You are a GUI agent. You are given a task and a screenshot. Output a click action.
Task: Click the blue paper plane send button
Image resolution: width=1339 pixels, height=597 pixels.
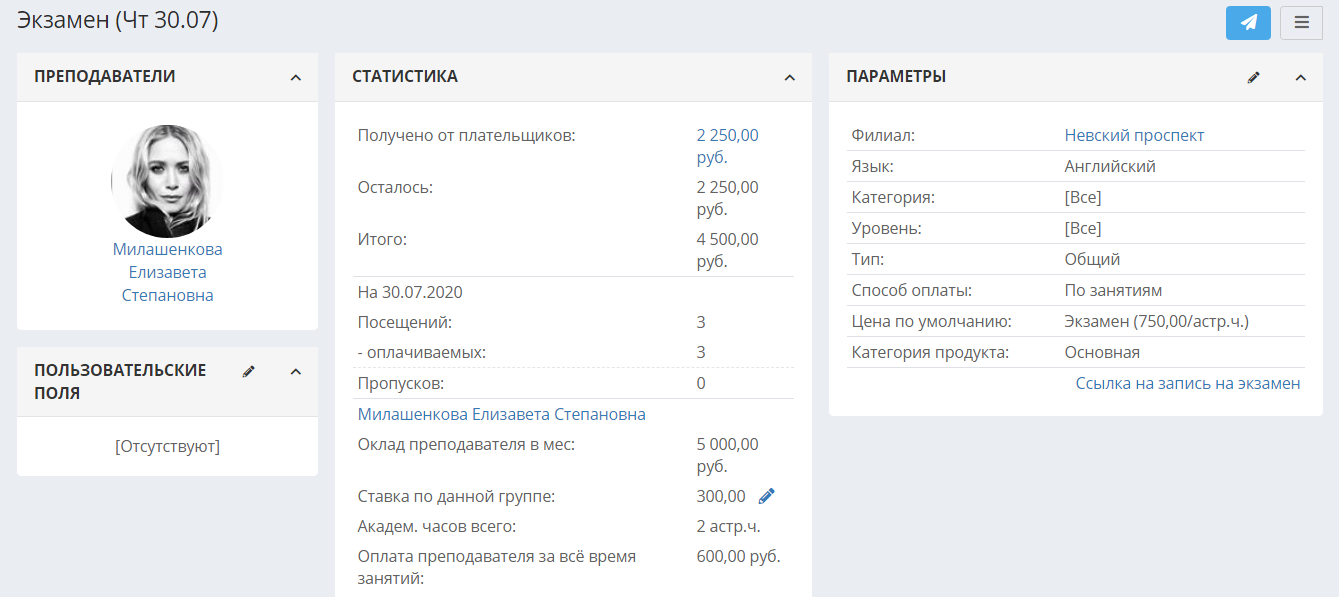tap(1248, 22)
